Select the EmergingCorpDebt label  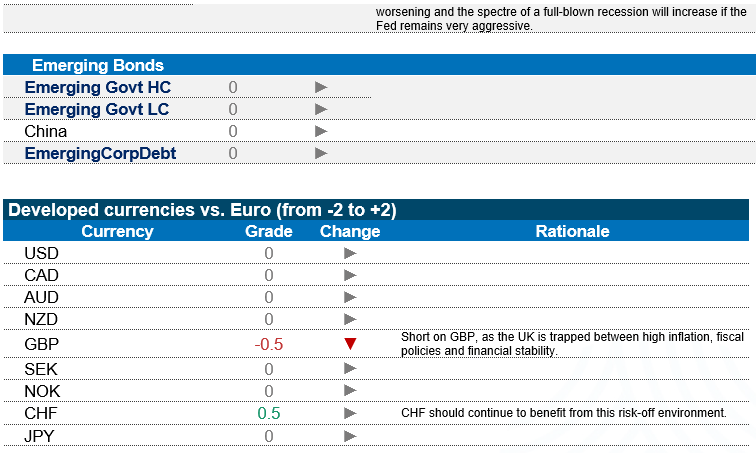pyautogui.click(x=100, y=153)
